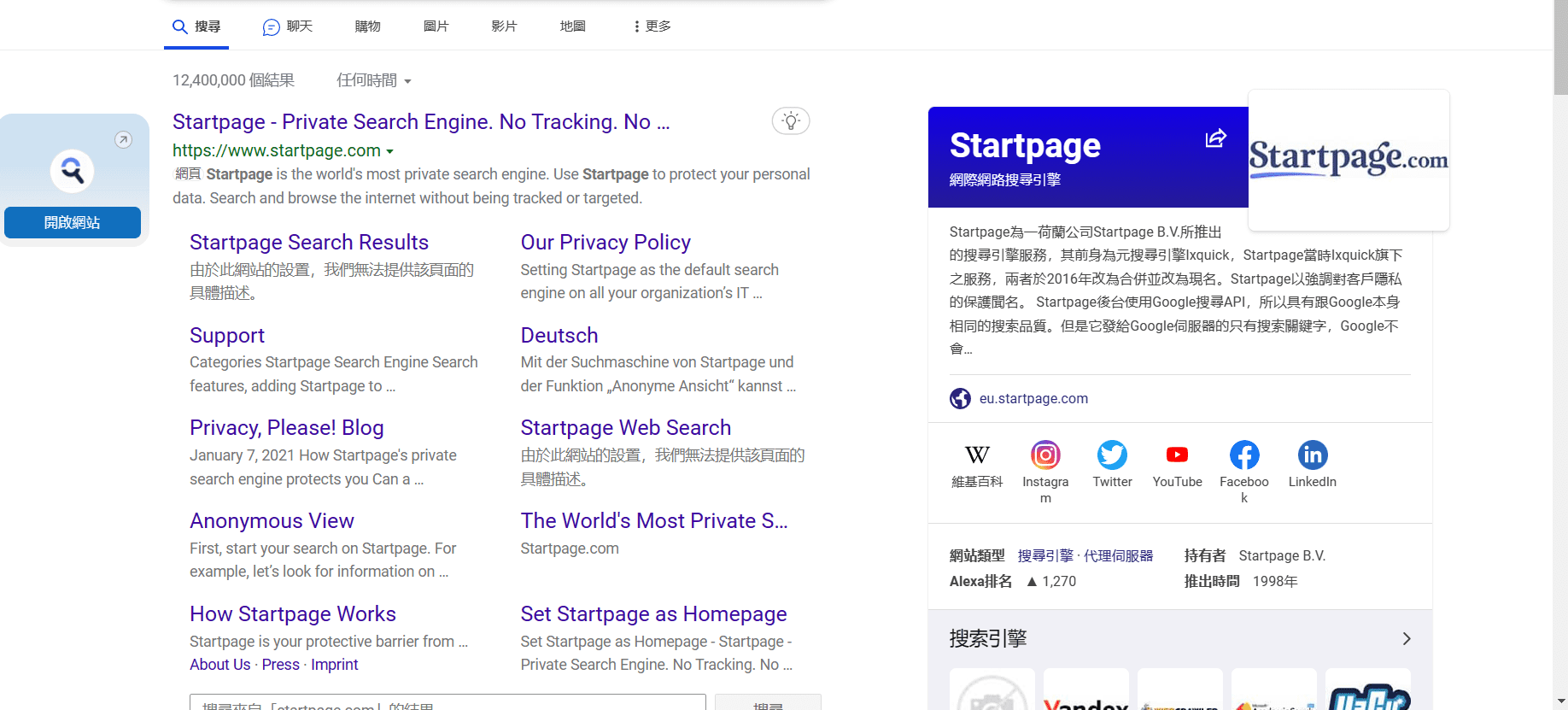
Task: Click the site search input field
Action: point(448,702)
